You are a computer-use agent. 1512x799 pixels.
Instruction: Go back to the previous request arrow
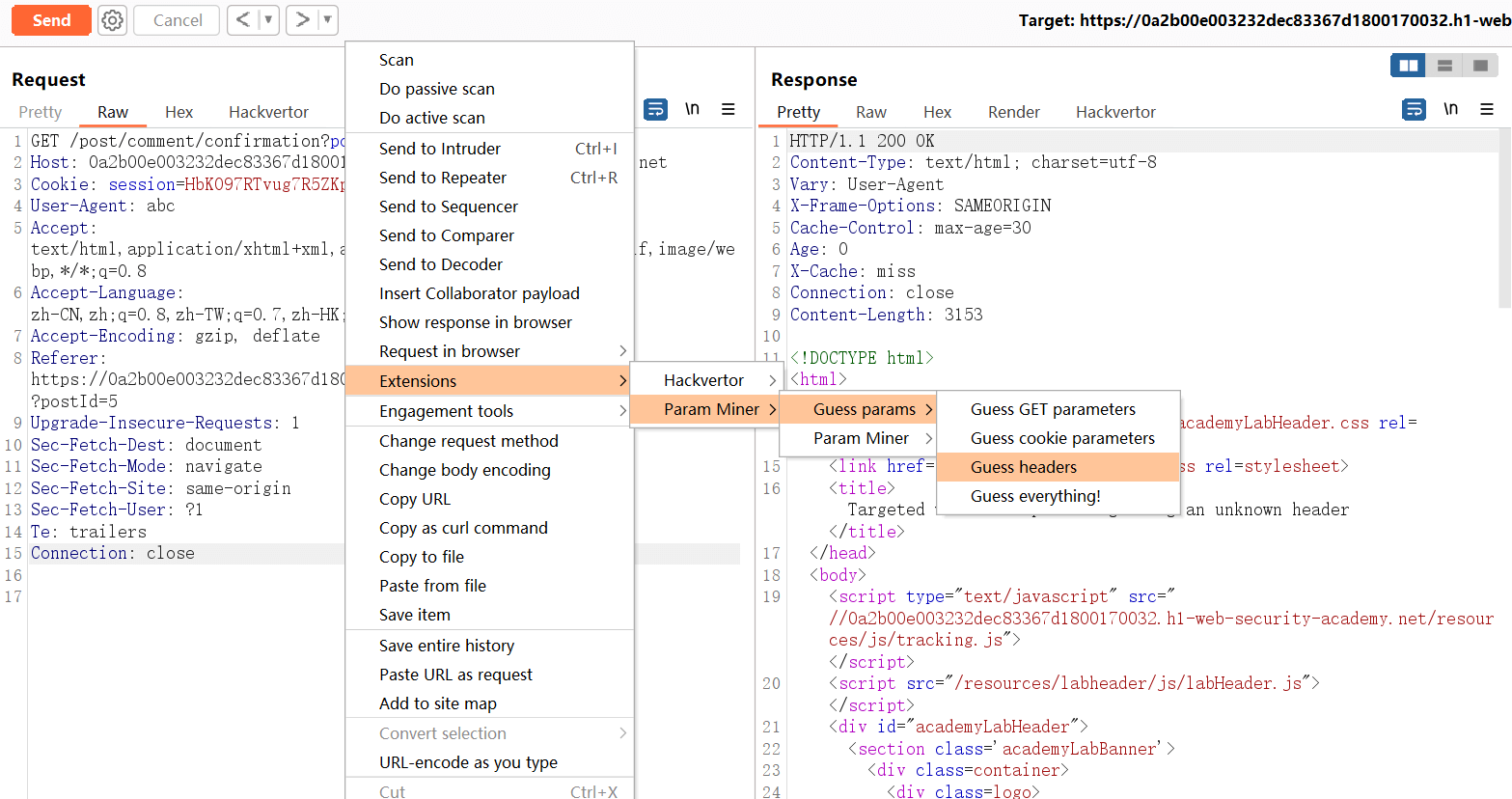pyautogui.click(x=243, y=20)
